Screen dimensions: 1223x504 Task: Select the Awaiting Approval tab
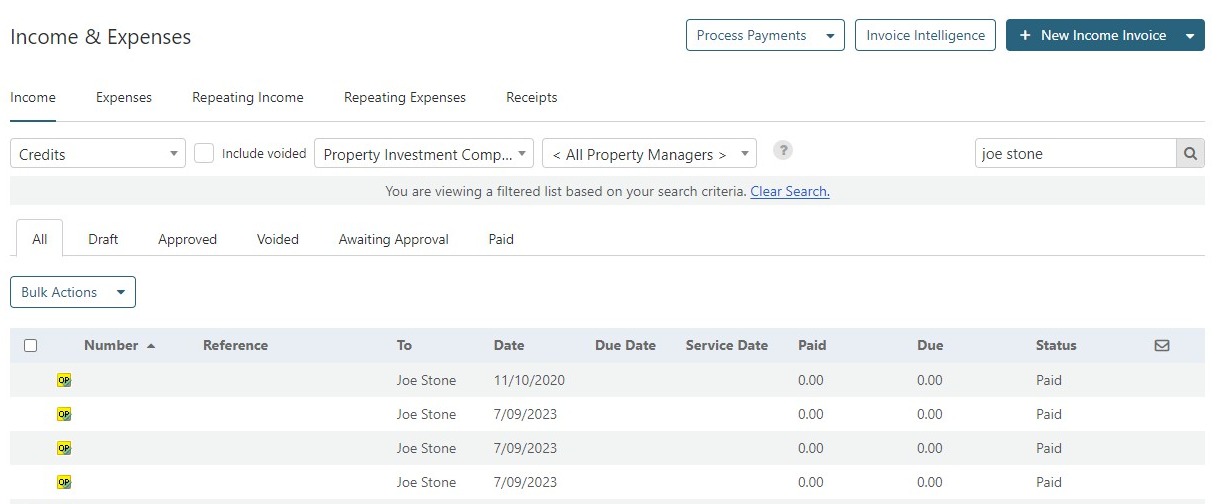click(x=394, y=239)
